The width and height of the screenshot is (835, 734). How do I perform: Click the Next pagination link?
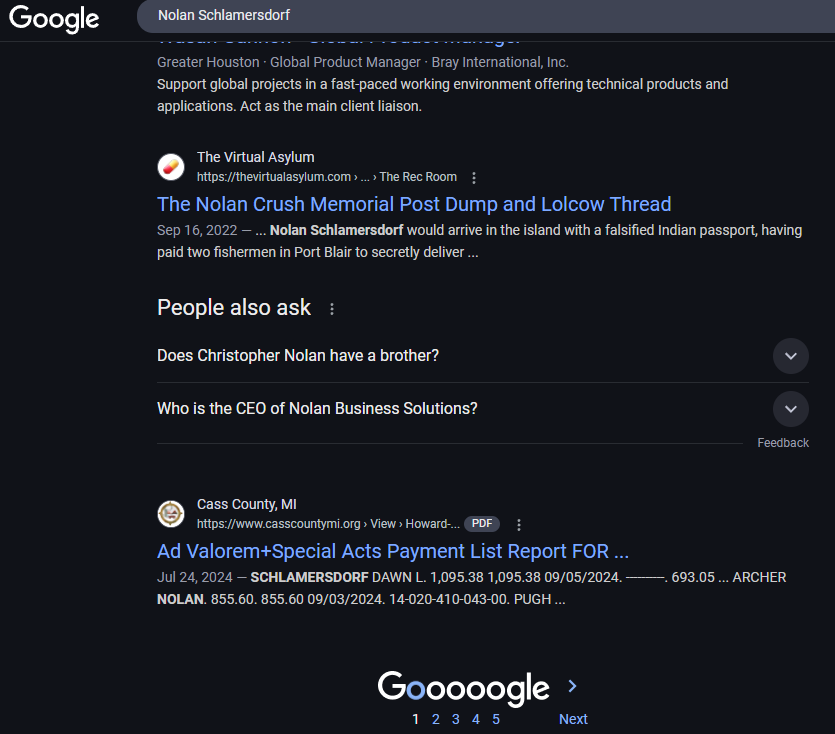pos(573,719)
